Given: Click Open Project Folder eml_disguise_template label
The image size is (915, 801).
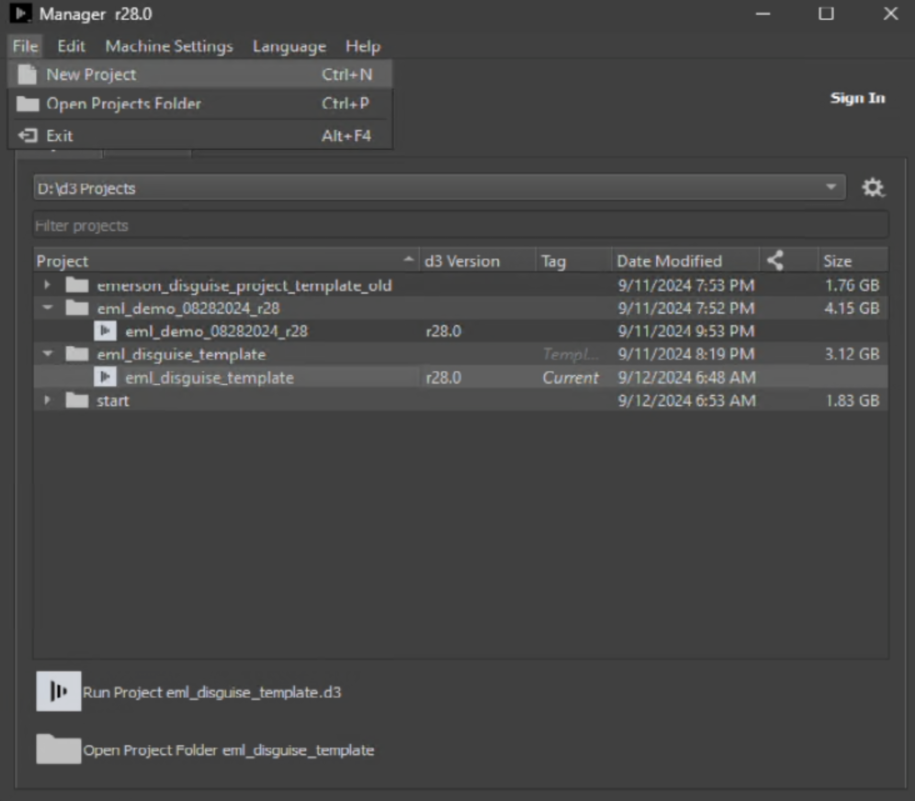Looking at the screenshot, I should click(x=228, y=750).
